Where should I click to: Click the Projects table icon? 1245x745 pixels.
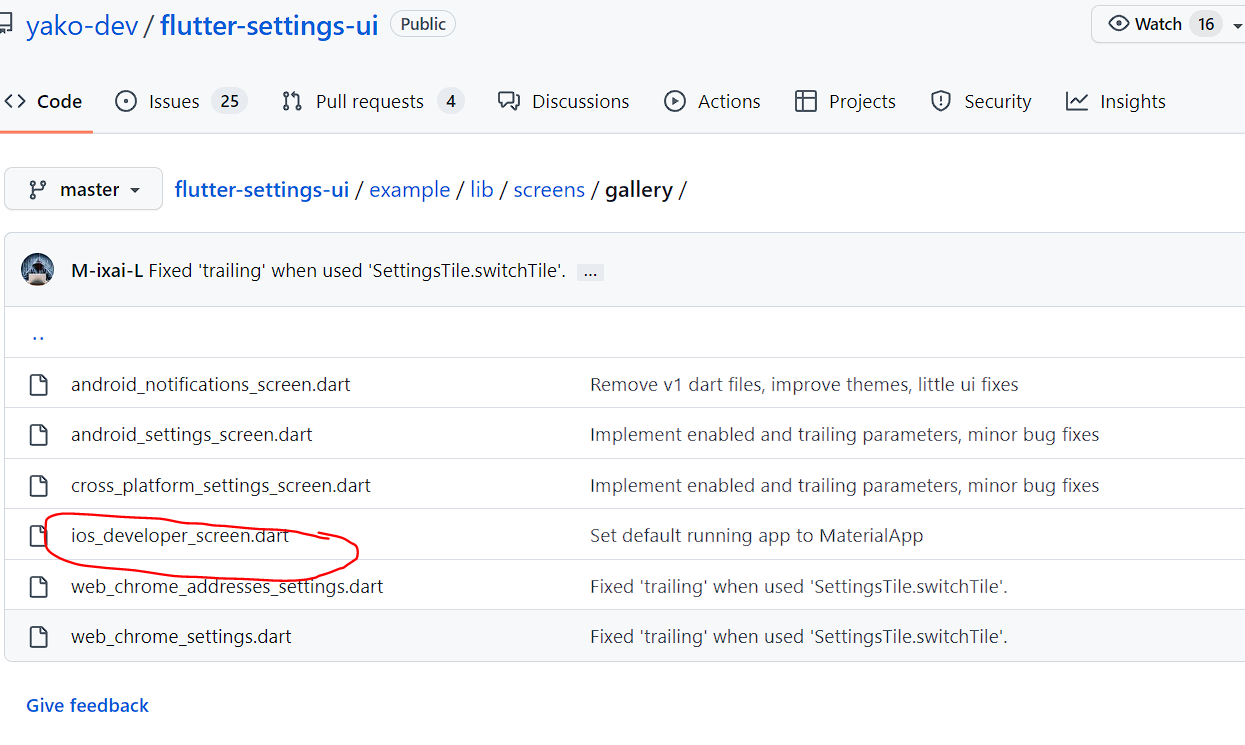pyautogui.click(x=806, y=101)
